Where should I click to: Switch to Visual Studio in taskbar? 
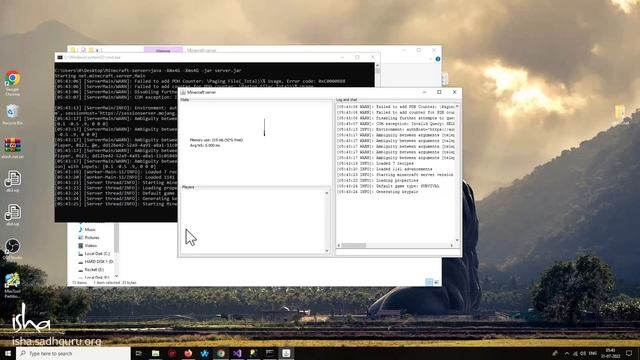pos(237,353)
